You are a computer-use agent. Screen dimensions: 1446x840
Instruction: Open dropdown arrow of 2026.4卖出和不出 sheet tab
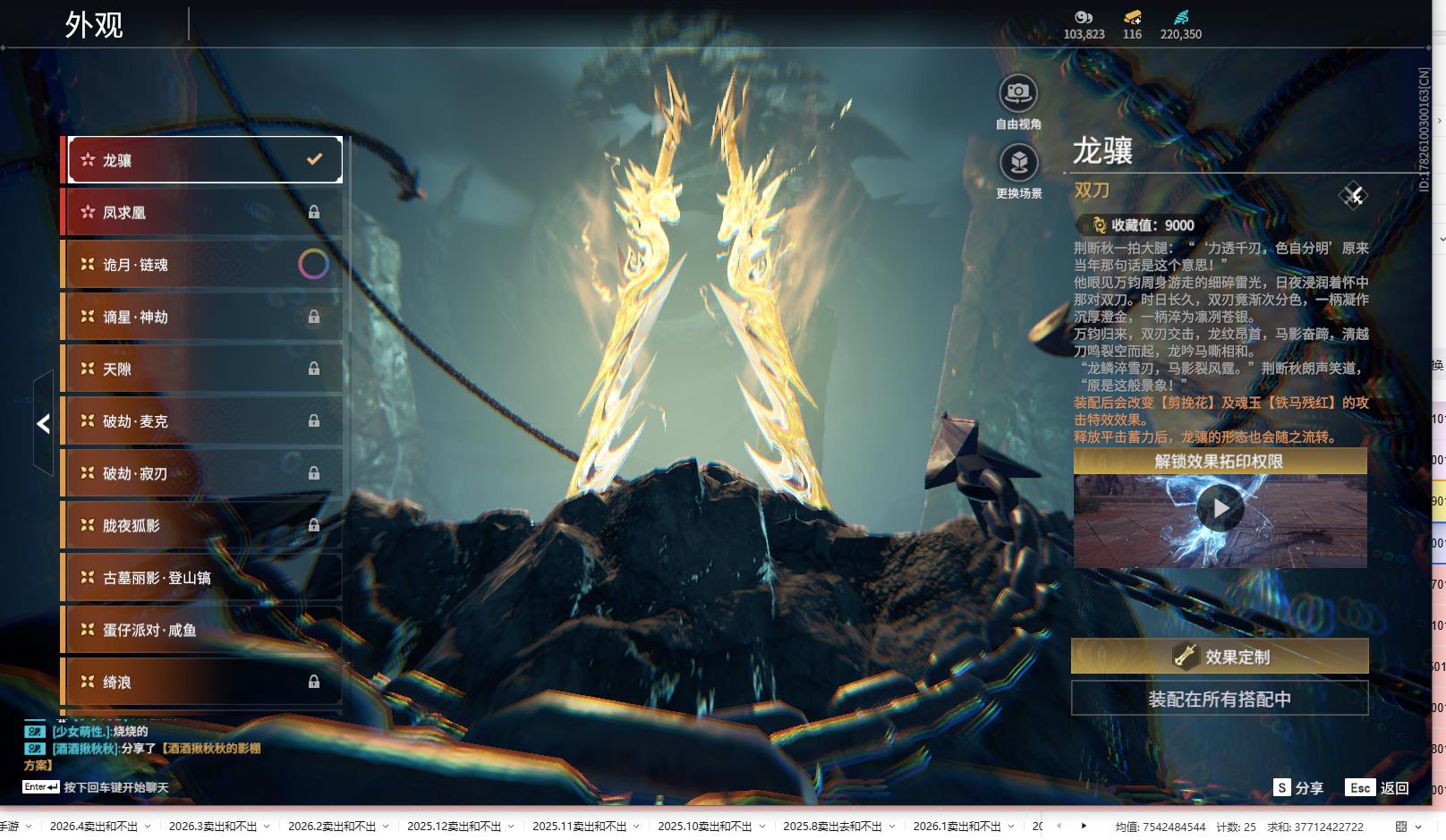148,827
